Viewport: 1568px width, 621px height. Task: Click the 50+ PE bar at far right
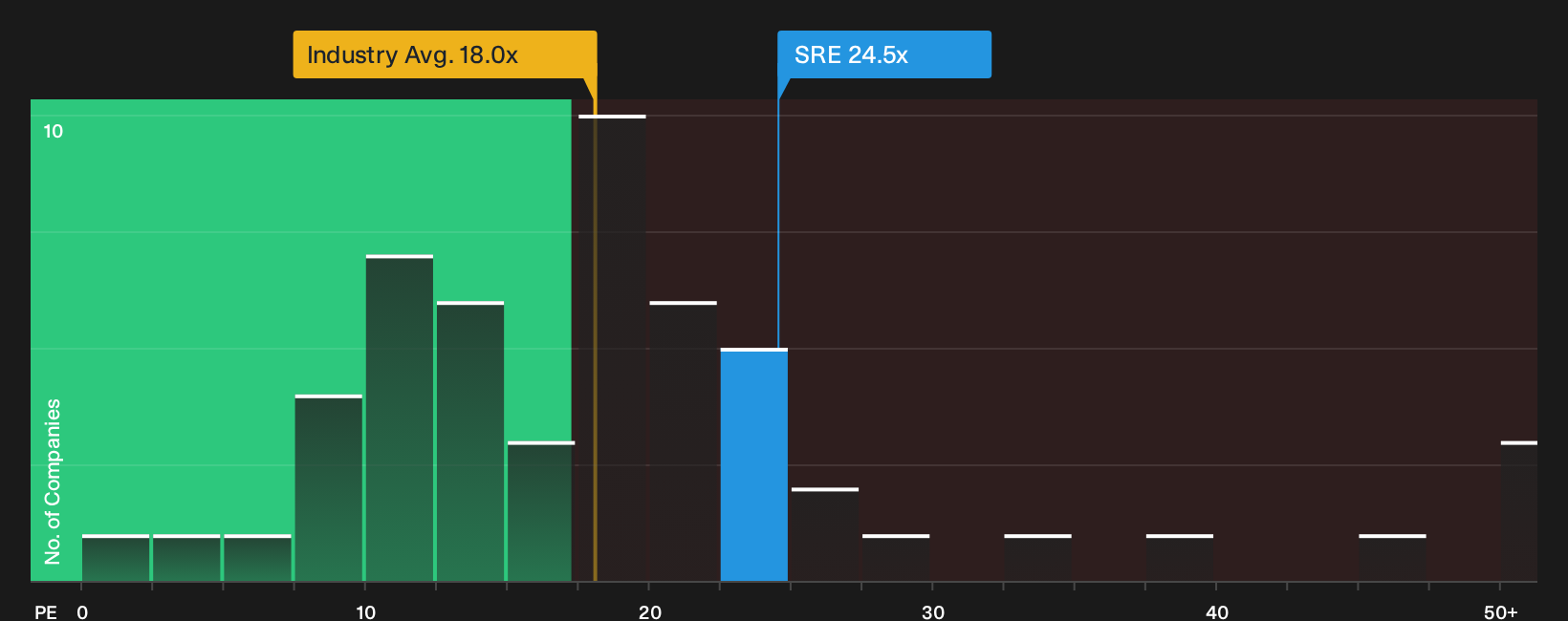pos(1519,511)
